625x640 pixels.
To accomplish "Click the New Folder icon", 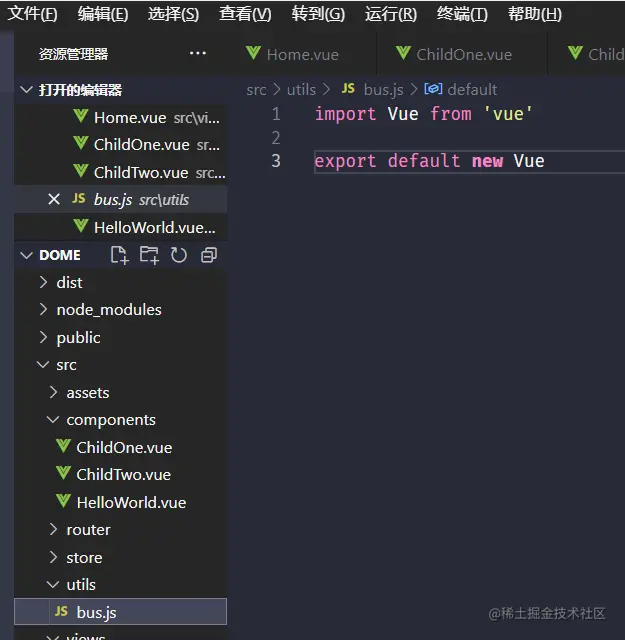I will [149, 255].
